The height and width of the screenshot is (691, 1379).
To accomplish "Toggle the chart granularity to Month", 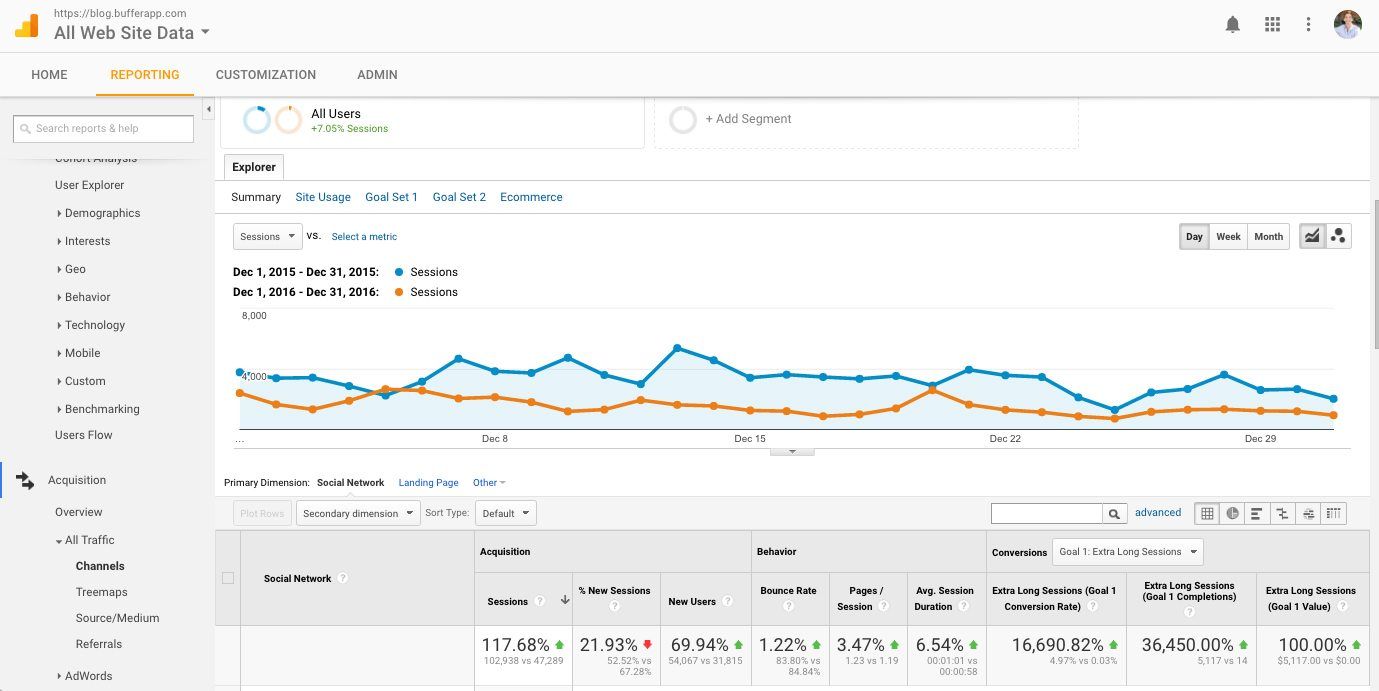I will pos(1267,236).
